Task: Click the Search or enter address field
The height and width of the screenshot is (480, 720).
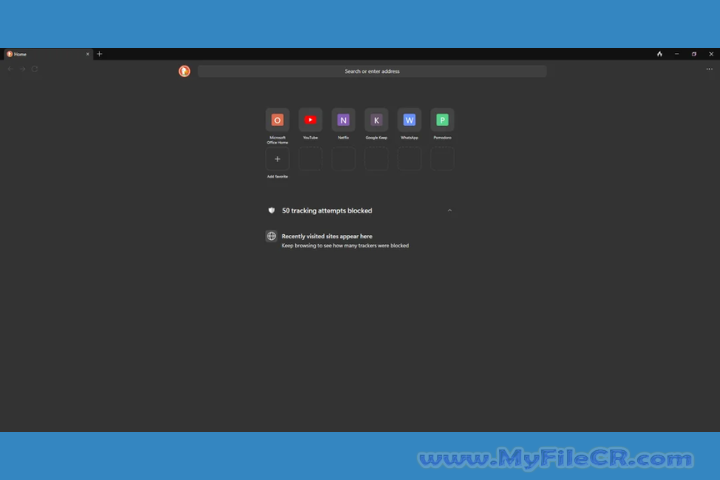Action: 372,71
